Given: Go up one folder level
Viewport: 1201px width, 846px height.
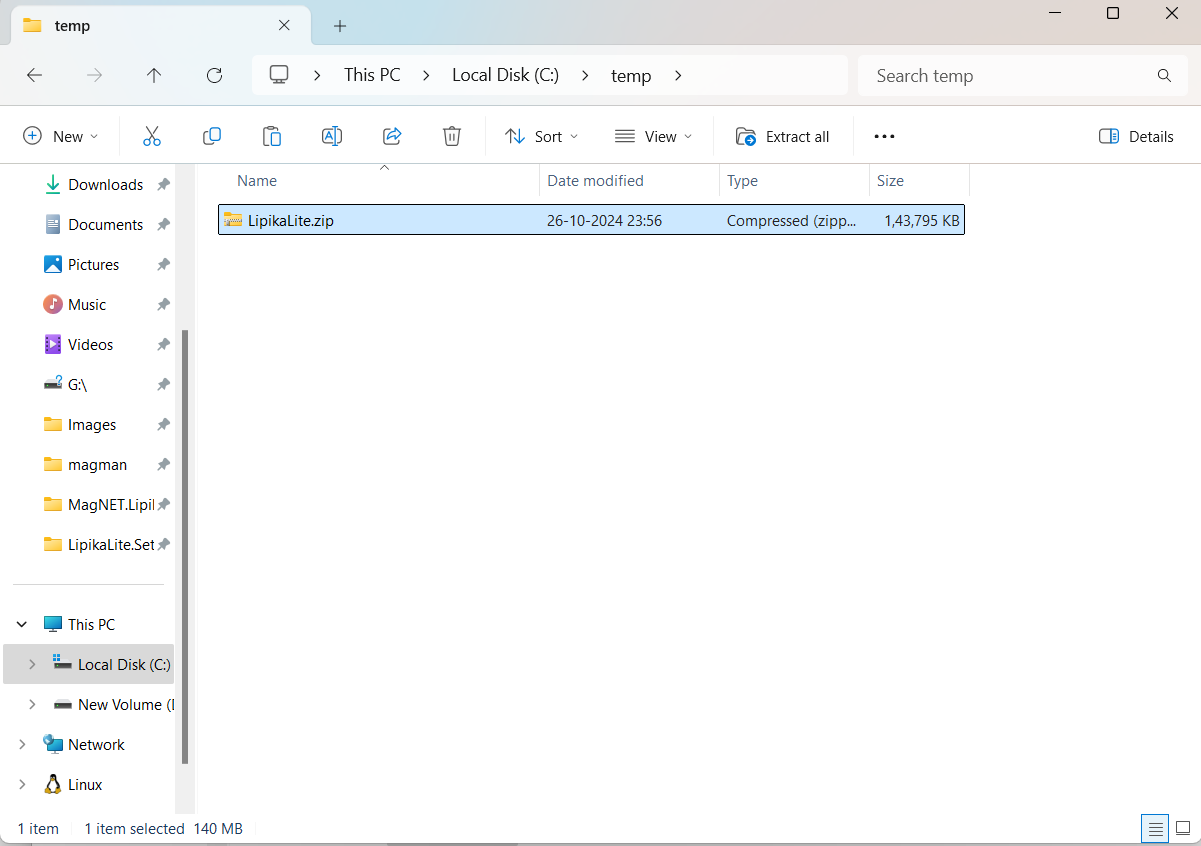Looking at the screenshot, I should [154, 75].
